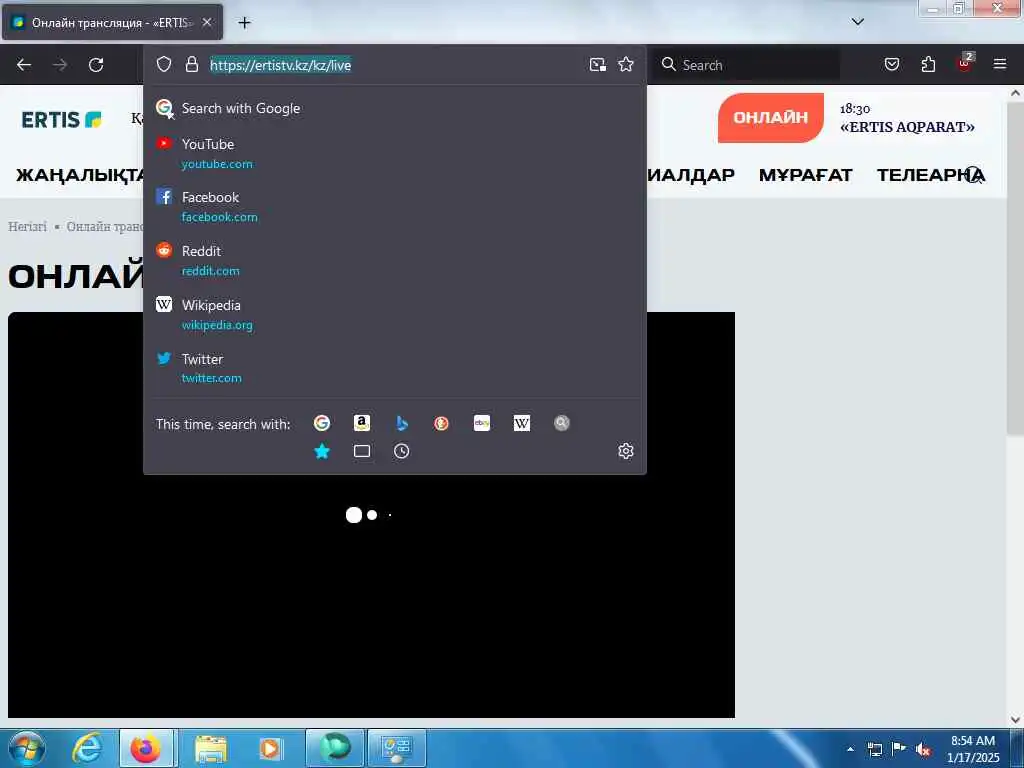Search this time with eBay icon
The width and height of the screenshot is (1024, 768).
point(482,423)
